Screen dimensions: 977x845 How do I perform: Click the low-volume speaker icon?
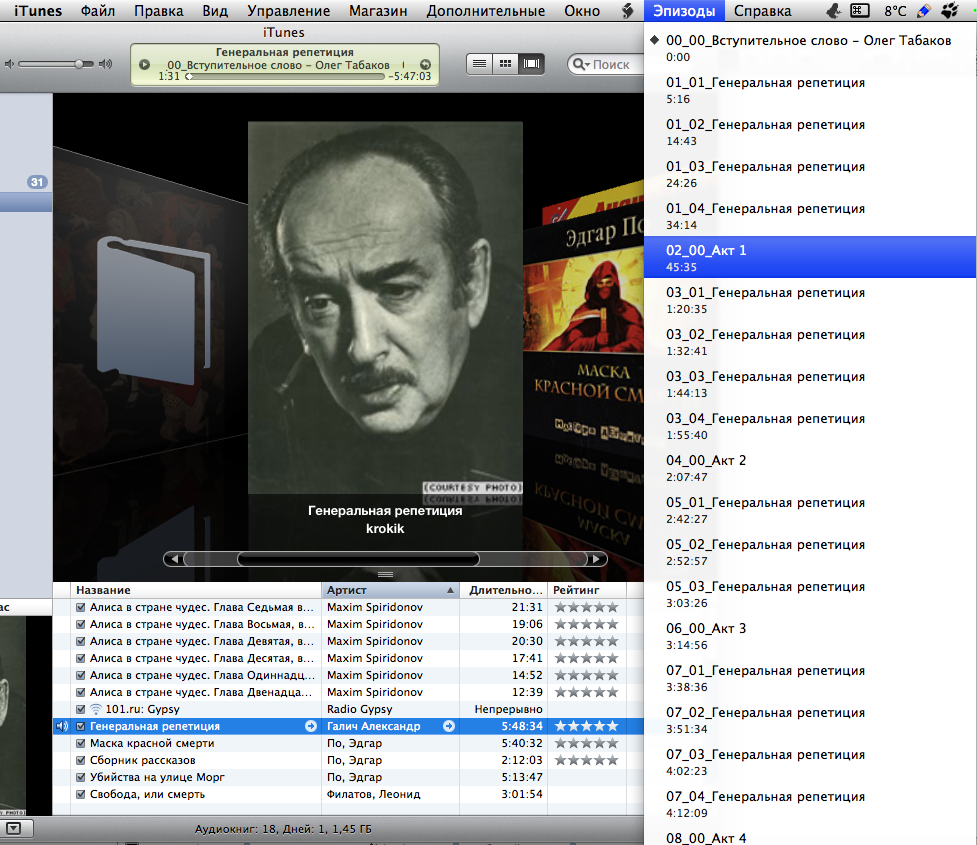(x=9, y=64)
